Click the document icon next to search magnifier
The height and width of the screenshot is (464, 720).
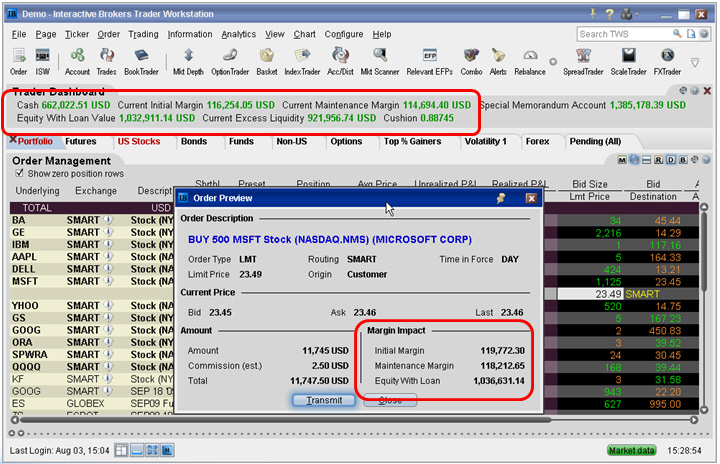click(x=691, y=34)
